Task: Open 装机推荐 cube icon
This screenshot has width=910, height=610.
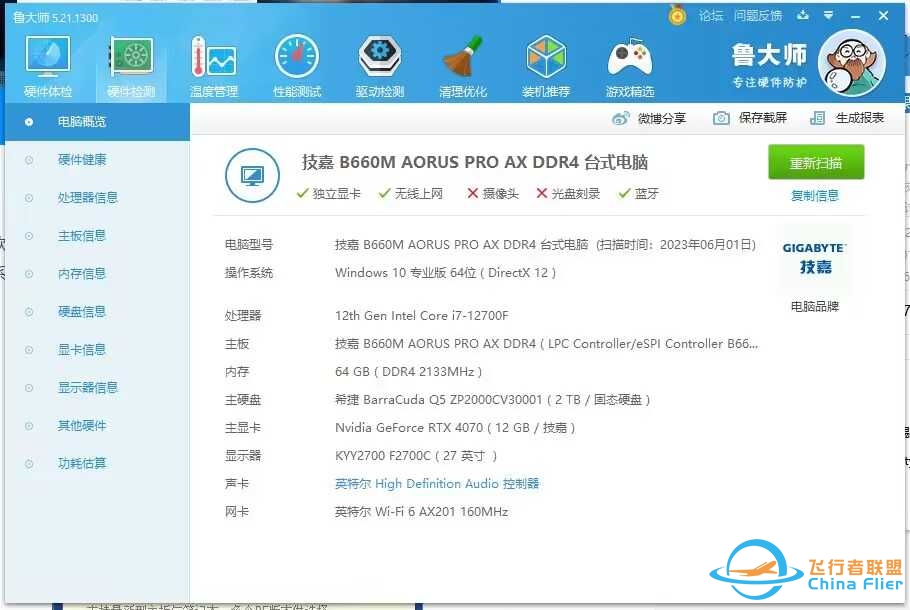Action: tap(546, 66)
